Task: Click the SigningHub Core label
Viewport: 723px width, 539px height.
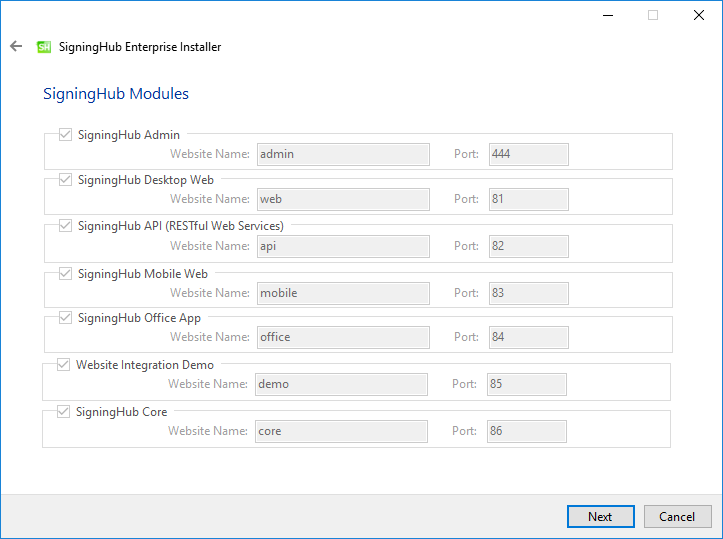Action: 121,412
